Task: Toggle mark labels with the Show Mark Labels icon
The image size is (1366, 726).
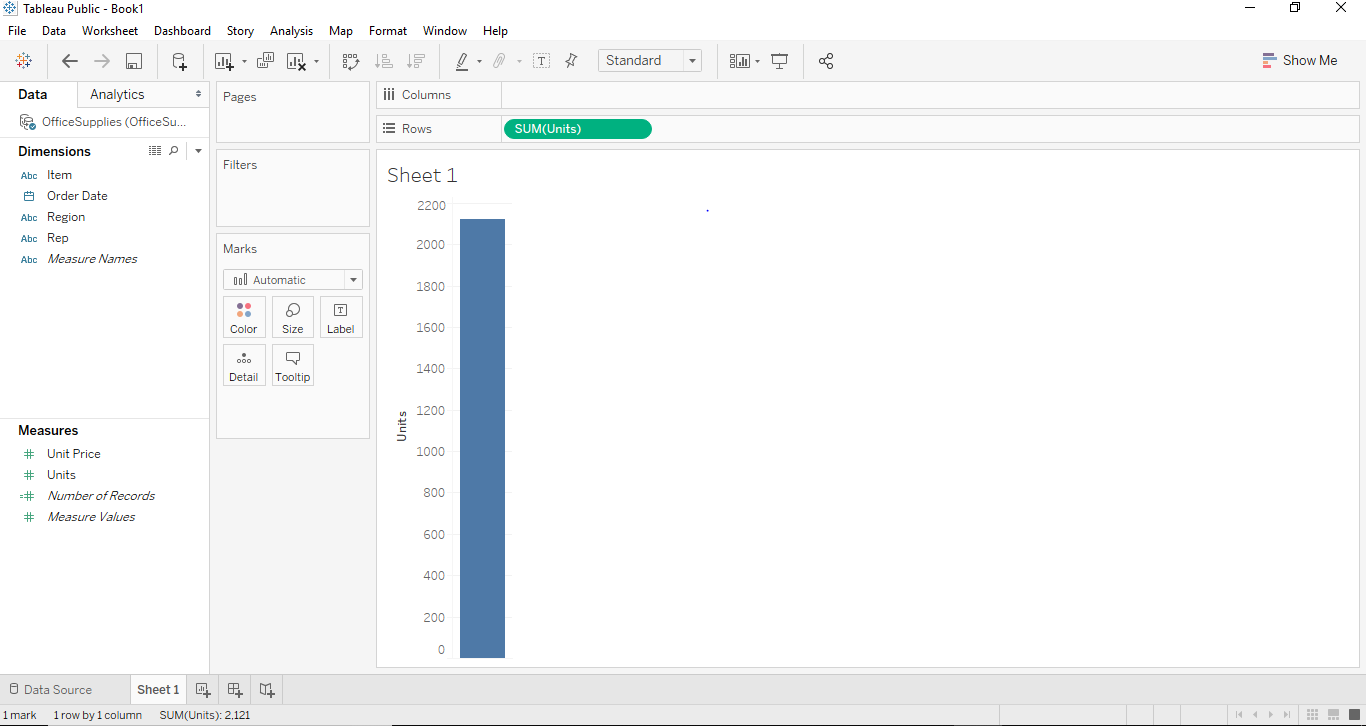Action: pyautogui.click(x=541, y=60)
